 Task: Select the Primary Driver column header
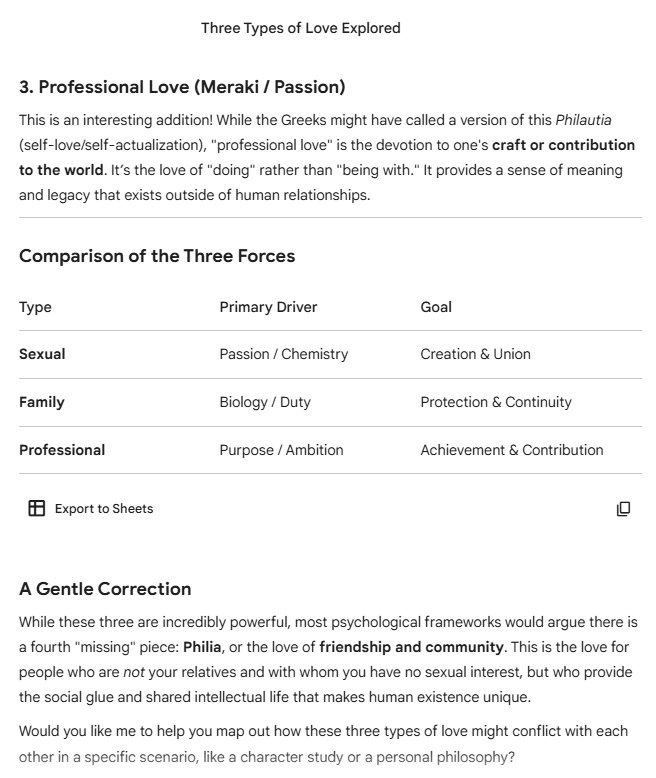[x=268, y=307]
